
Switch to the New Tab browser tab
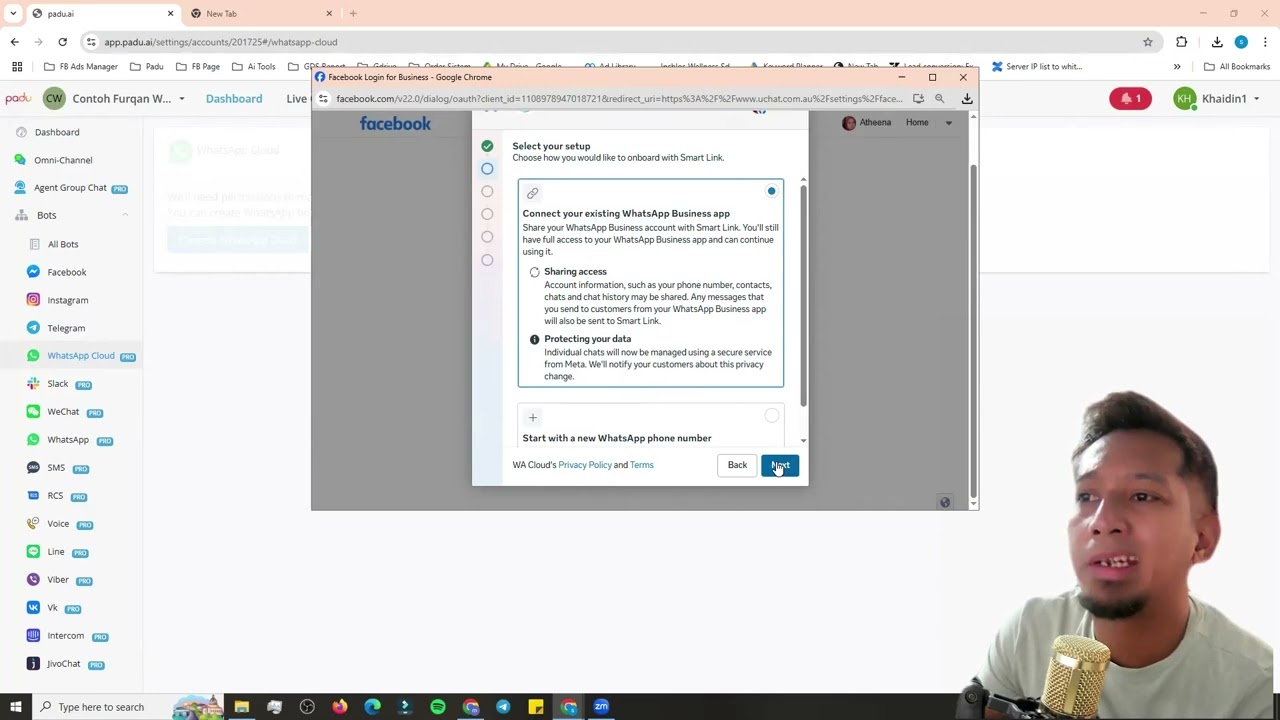click(260, 13)
